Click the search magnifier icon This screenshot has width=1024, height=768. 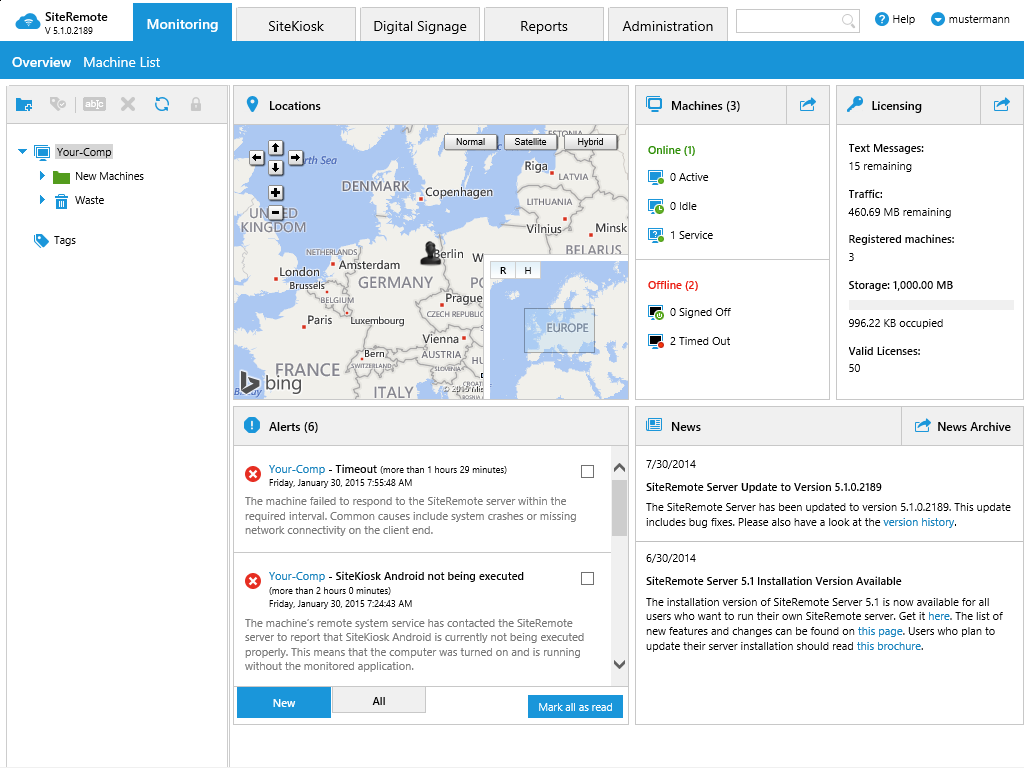point(848,21)
